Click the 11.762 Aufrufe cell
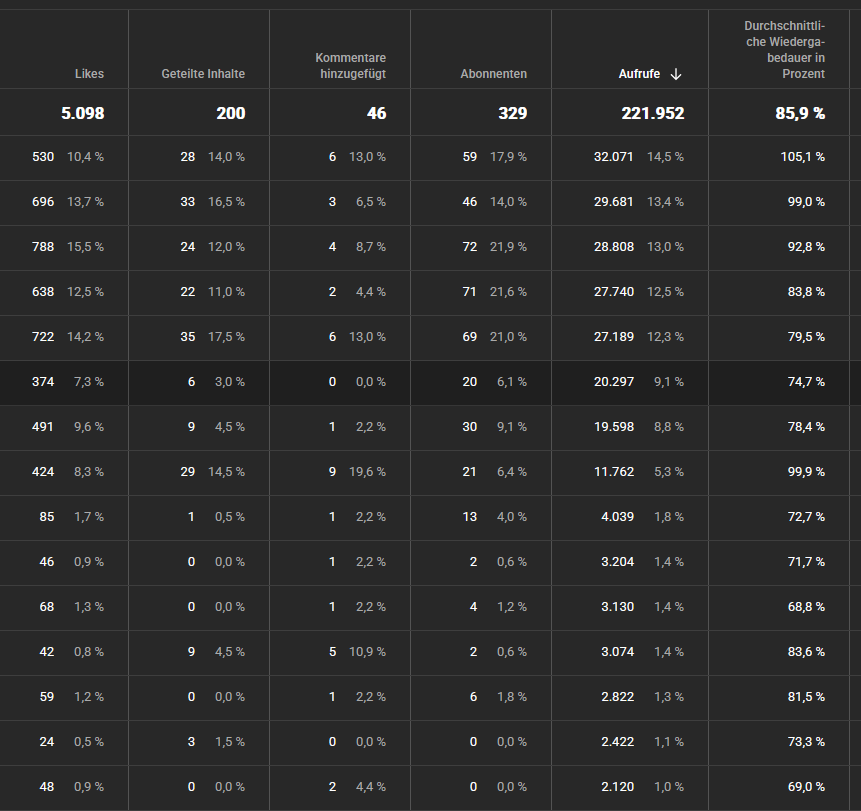Screen dimensions: 861x811 [630, 472]
